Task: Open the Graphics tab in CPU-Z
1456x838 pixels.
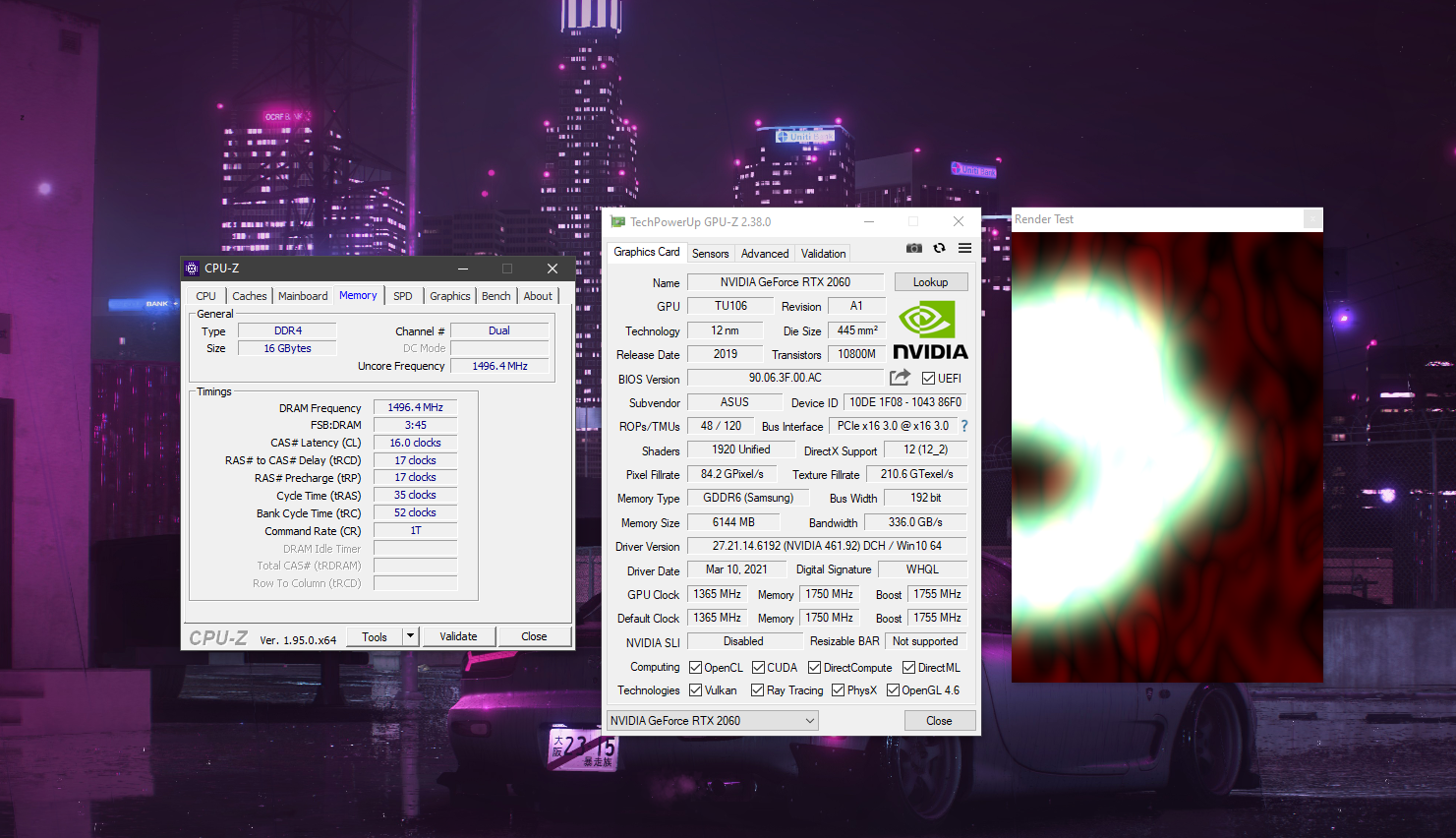Action: coord(450,296)
